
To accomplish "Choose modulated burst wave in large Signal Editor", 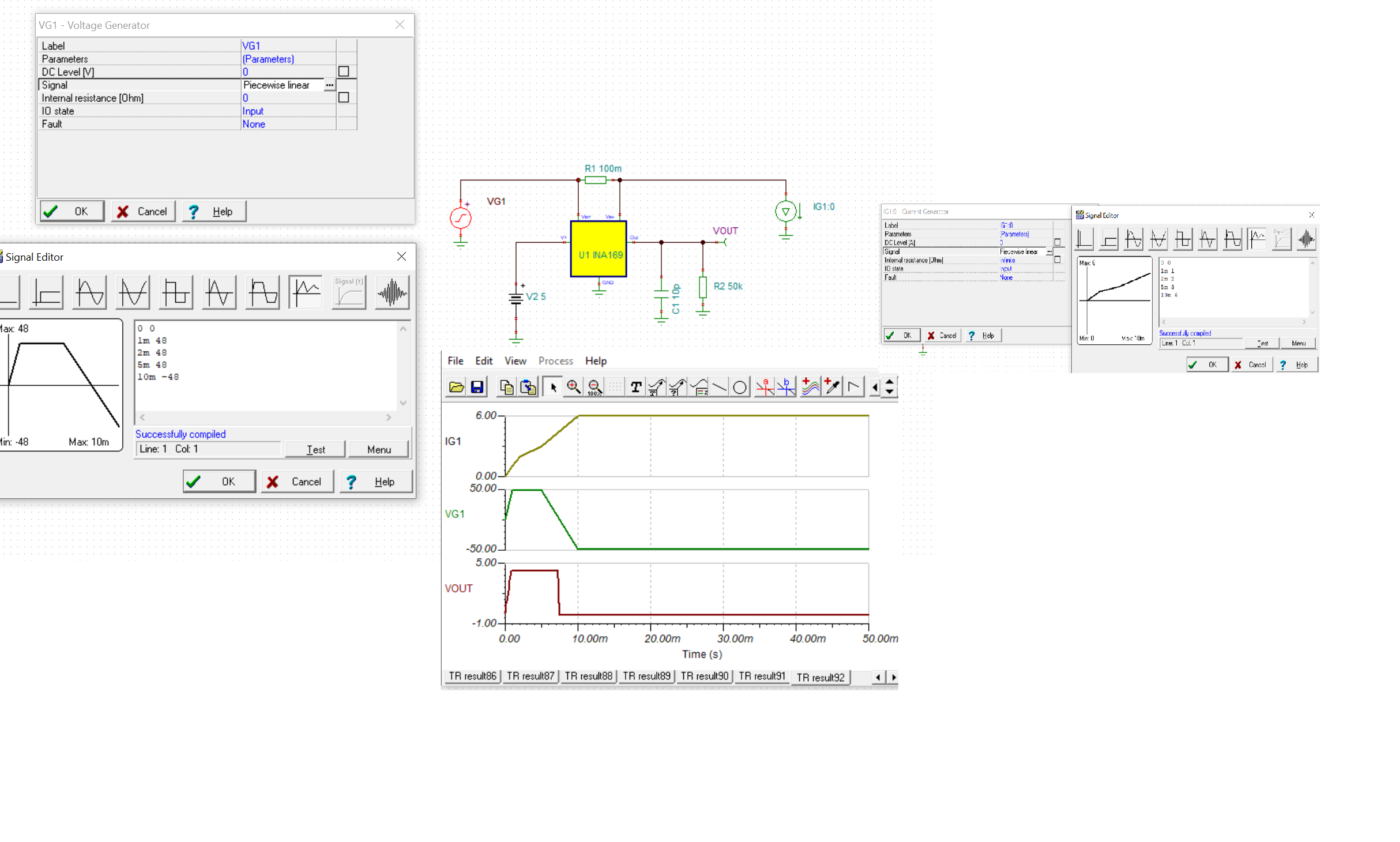I will click(392, 292).
